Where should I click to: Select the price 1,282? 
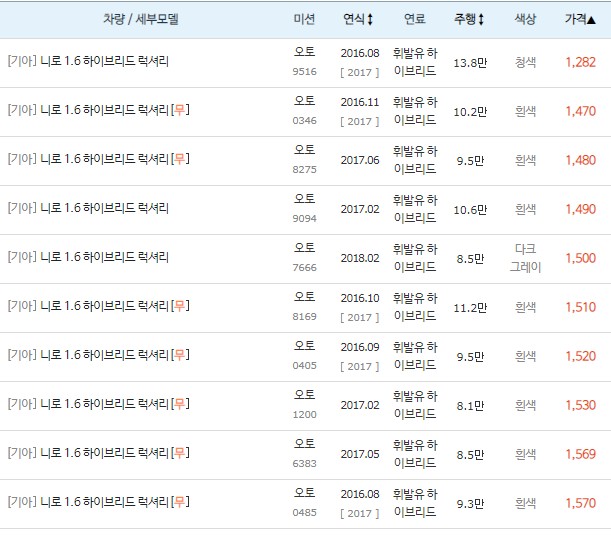click(x=581, y=62)
